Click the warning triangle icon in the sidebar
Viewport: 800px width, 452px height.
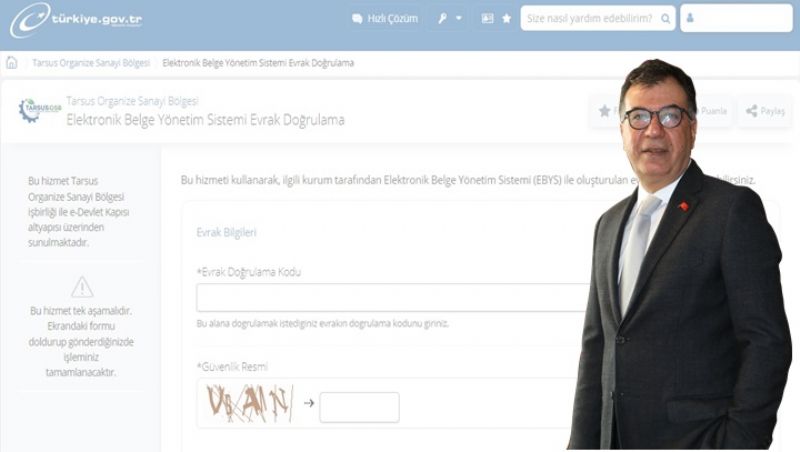coord(82,287)
